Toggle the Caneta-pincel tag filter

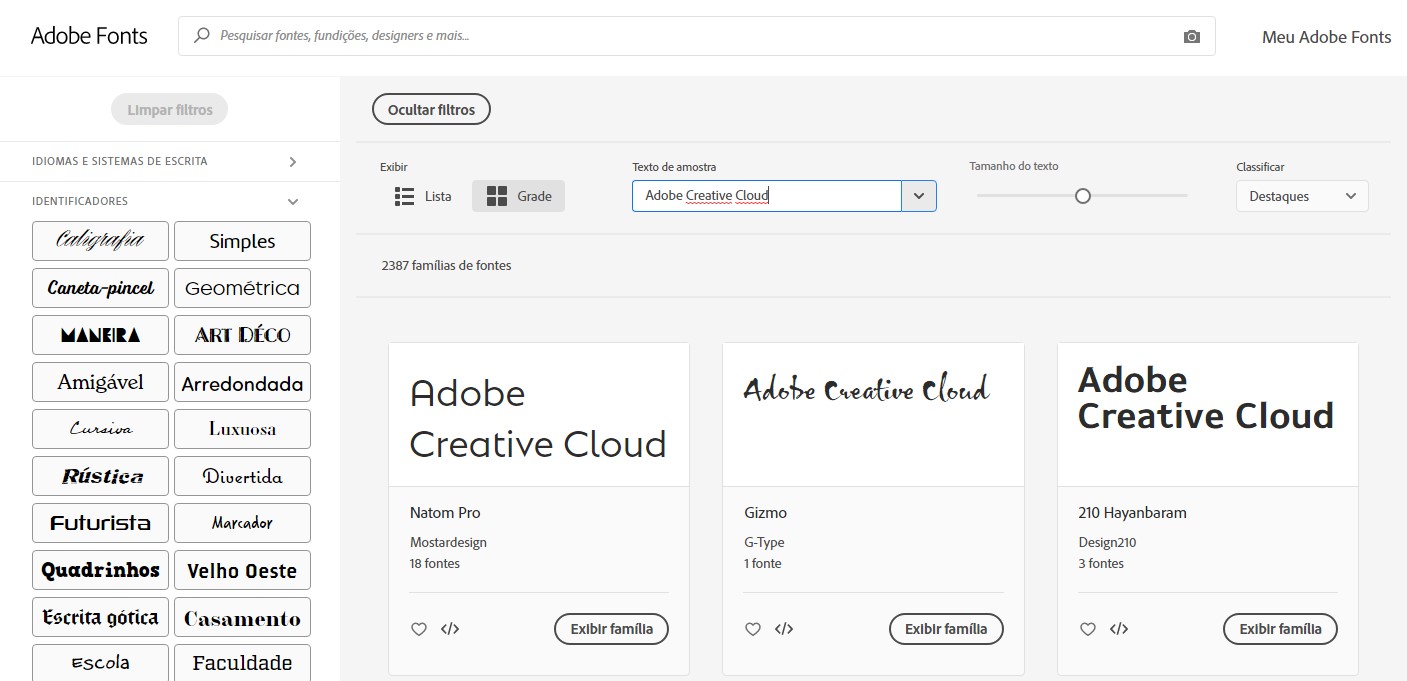[x=100, y=288]
